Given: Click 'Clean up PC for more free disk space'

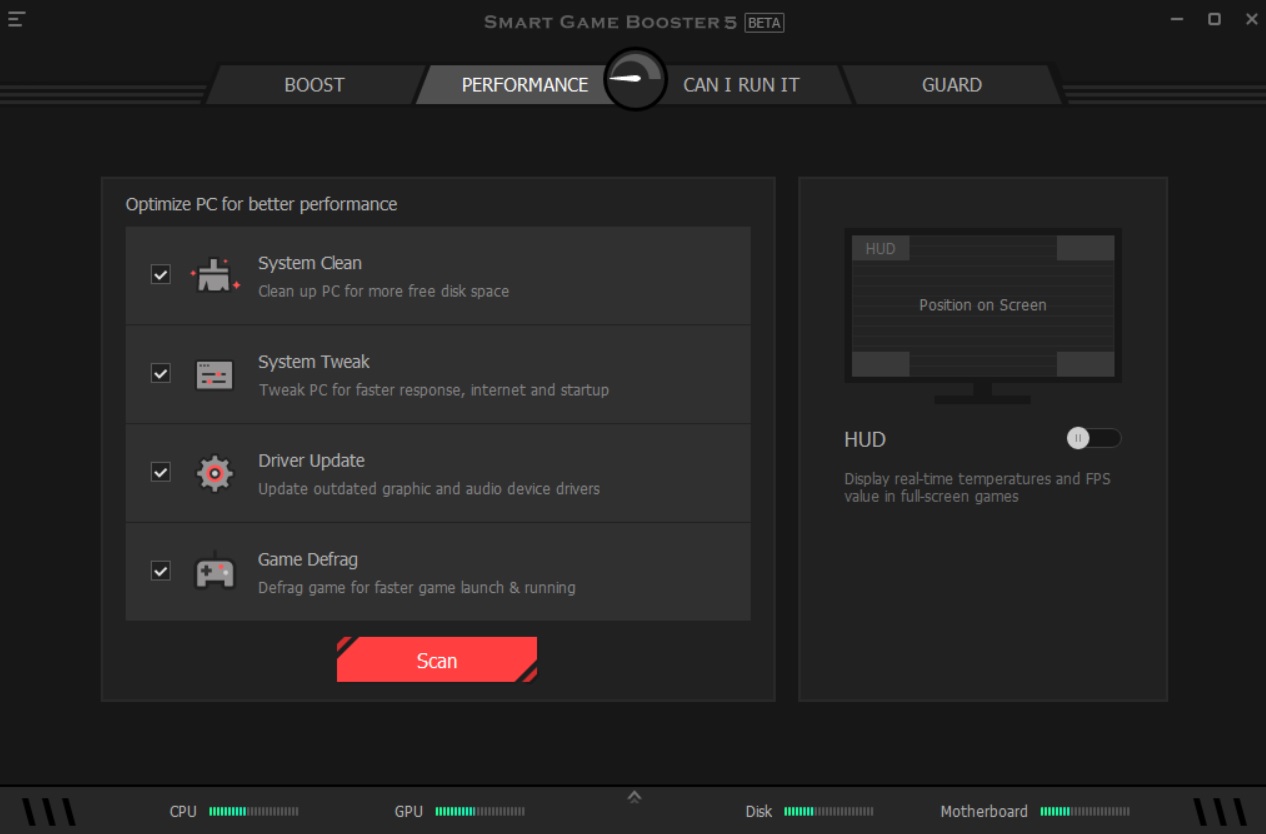Looking at the screenshot, I should 384,291.
